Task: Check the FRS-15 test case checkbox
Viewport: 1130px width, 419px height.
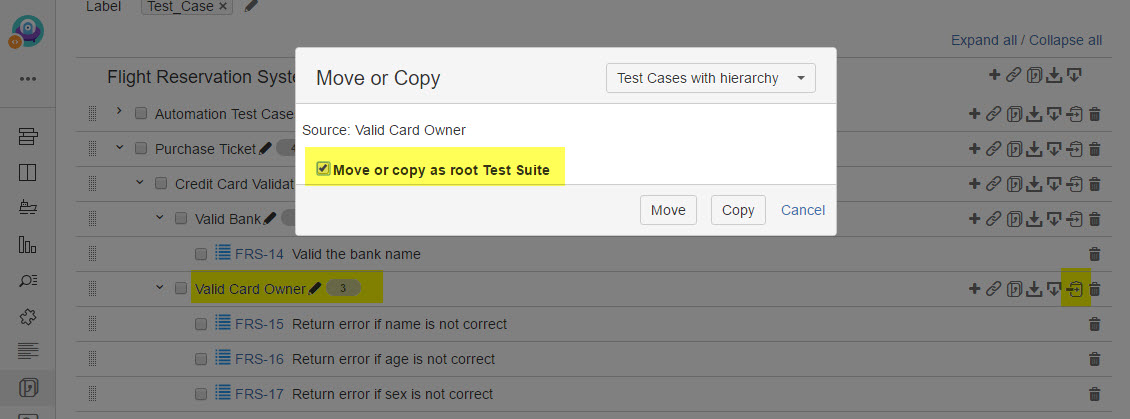Action: (x=201, y=324)
